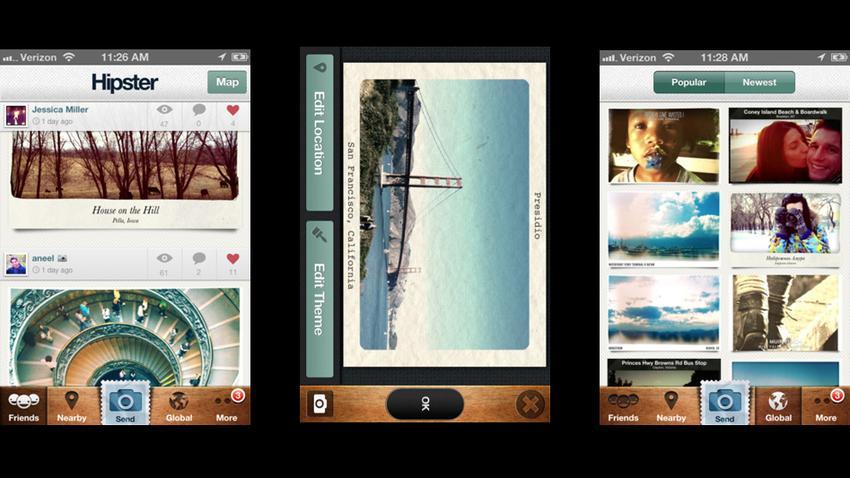The height and width of the screenshot is (478, 850).
Task: Tap camera icon in the editor's wooden bar
Action: (x=320, y=404)
